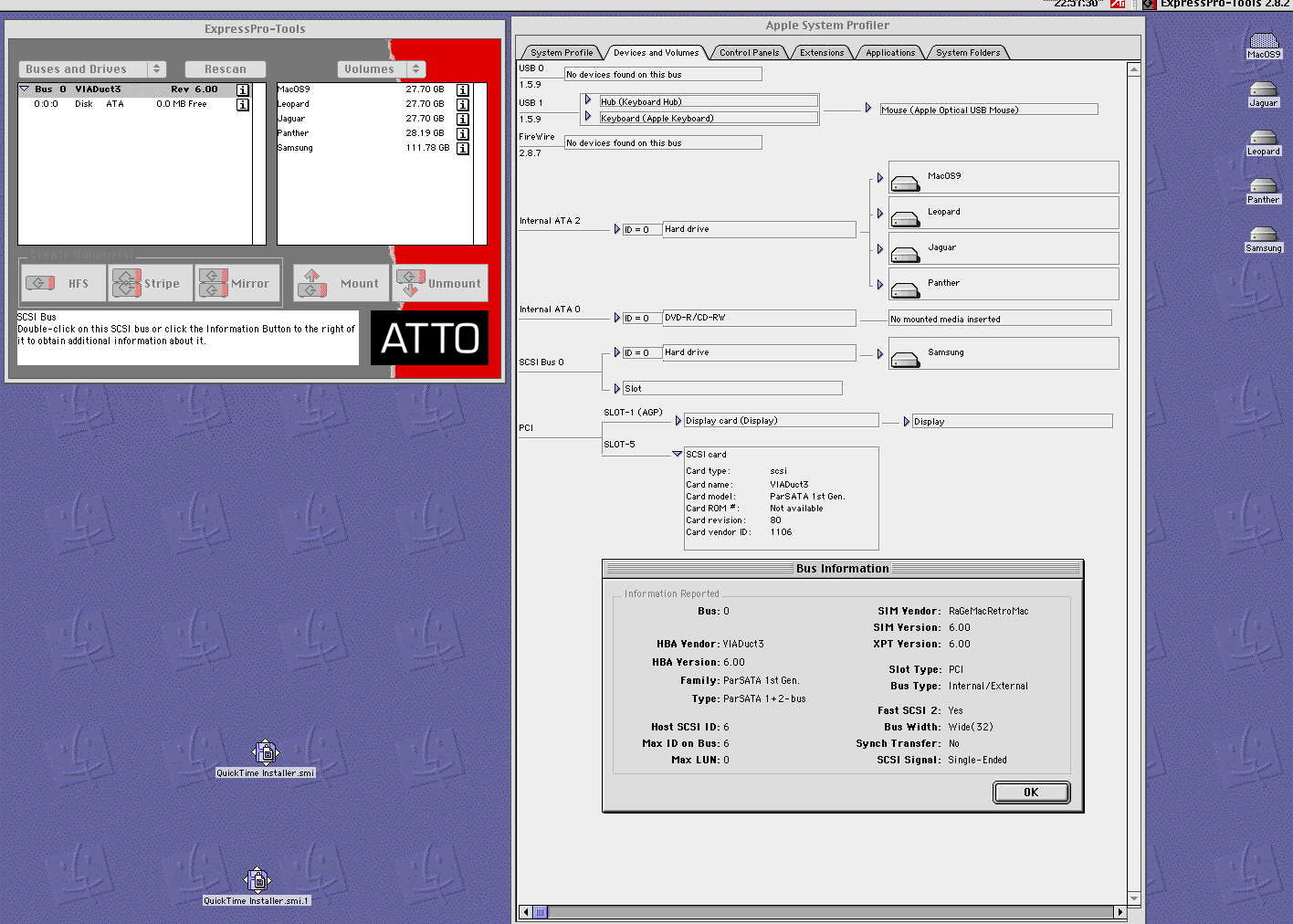Click Stripe create volume button

pos(151,283)
